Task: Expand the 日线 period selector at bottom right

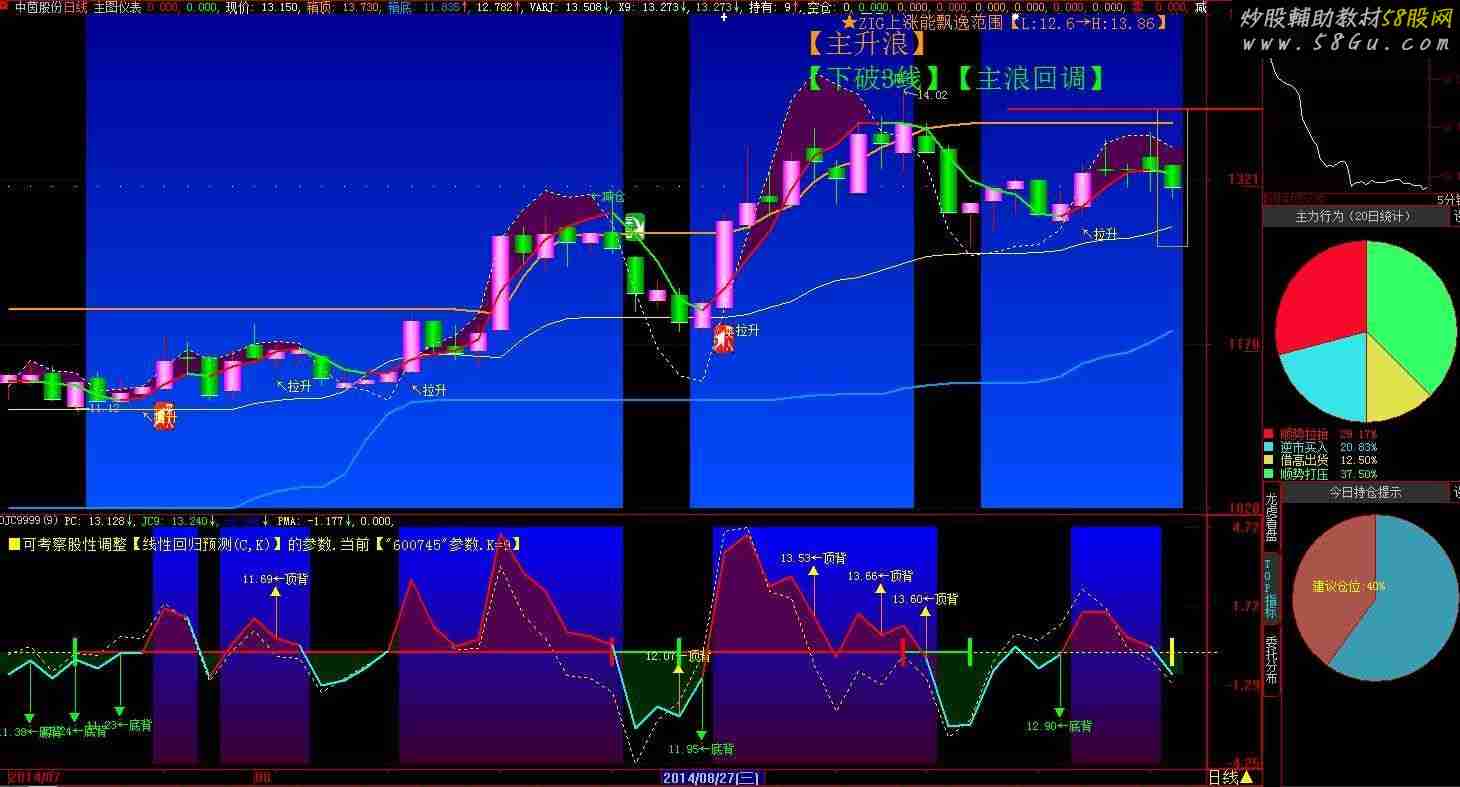Action: coord(1230,778)
